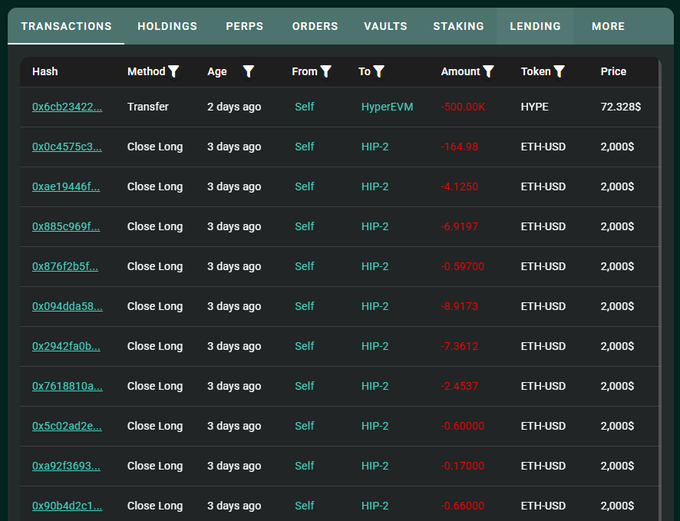Open transaction hash 0xa92f3693...
The image size is (680, 521).
point(66,466)
